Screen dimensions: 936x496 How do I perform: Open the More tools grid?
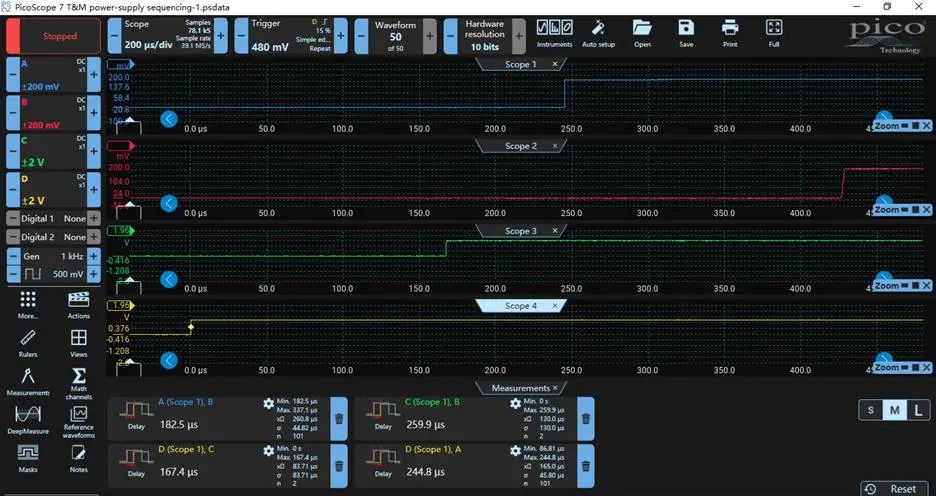[27, 305]
